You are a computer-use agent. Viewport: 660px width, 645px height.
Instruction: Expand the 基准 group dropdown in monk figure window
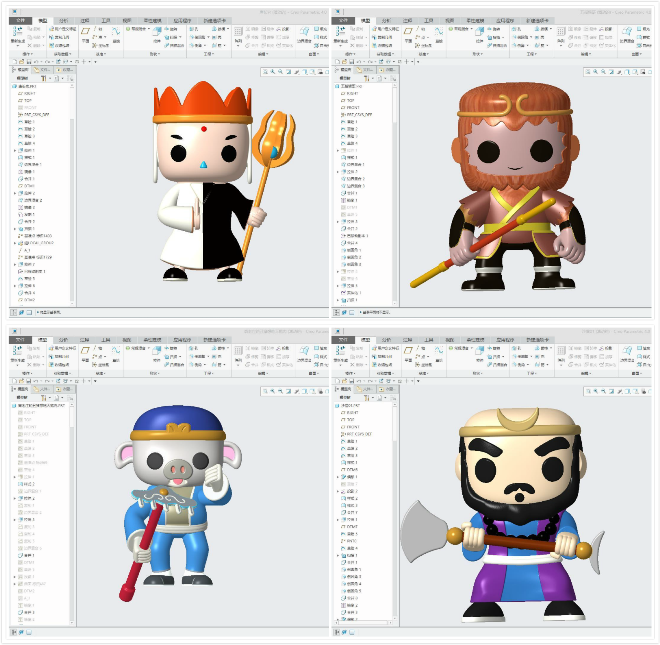pos(101,54)
